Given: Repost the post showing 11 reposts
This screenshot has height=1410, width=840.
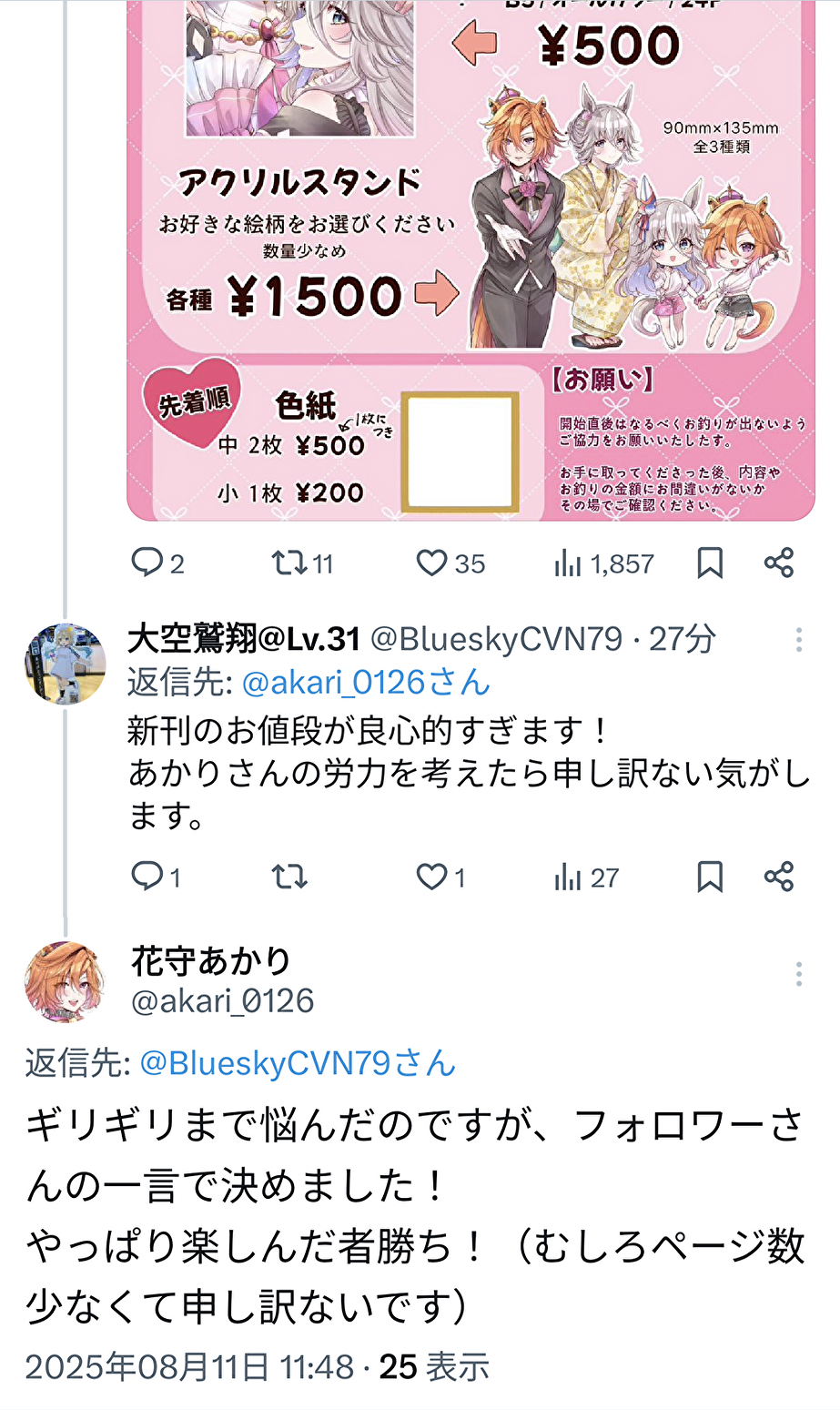Looking at the screenshot, I should [303, 563].
